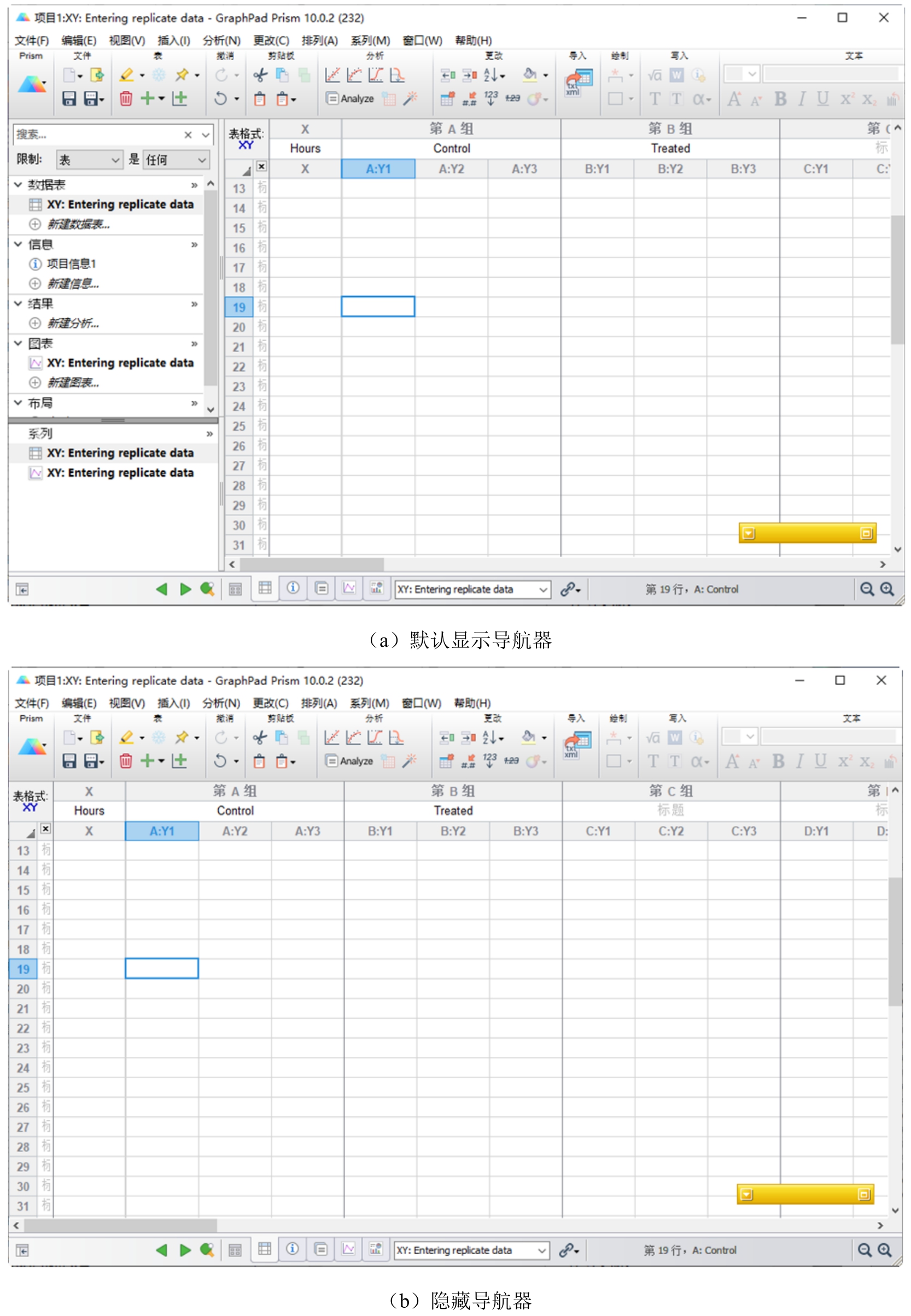Click A:Y1 column header in bottom window
Screen dimensions: 911x1316
coord(162,831)
